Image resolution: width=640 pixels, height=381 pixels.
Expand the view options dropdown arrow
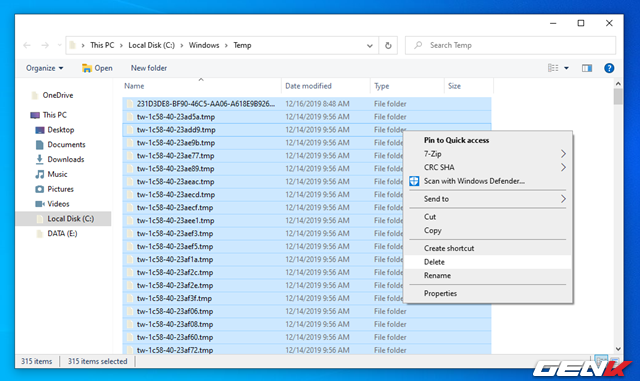(567, 68)
